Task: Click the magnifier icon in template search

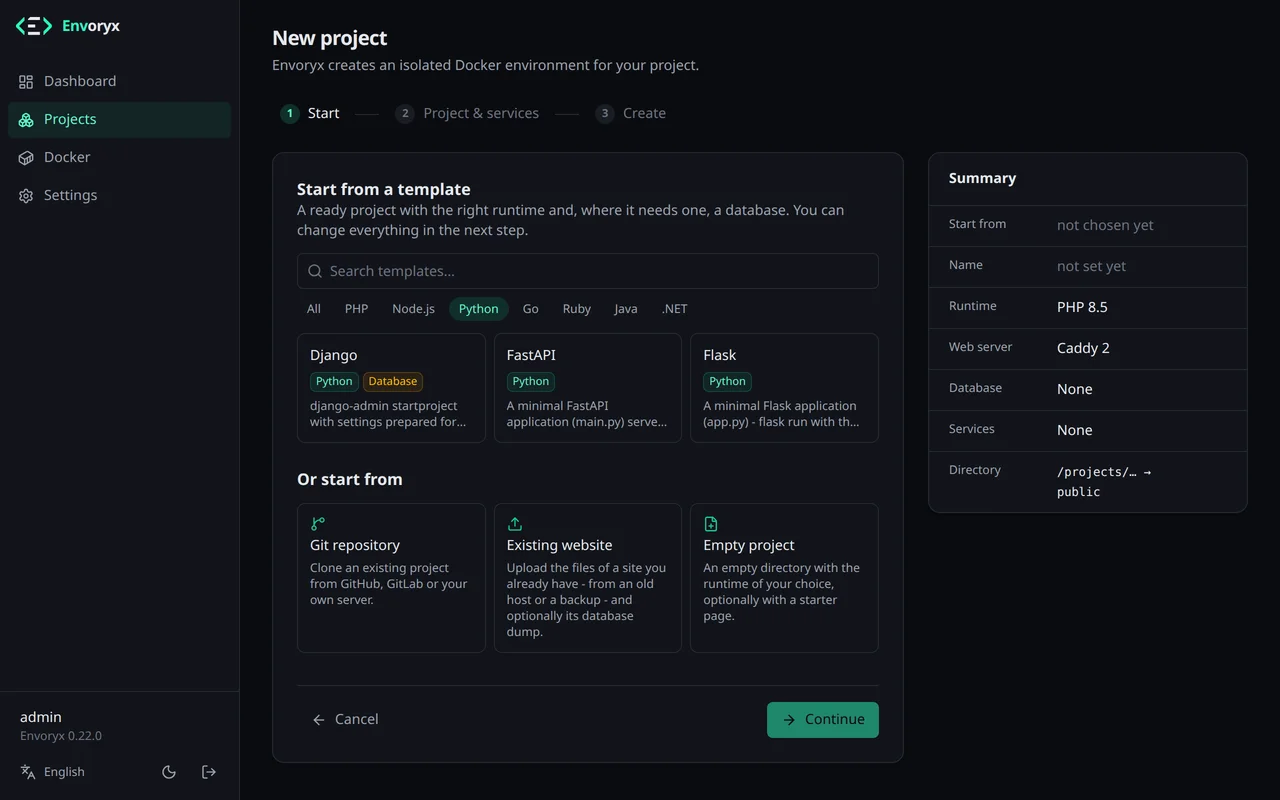Action: tap(315, 271)
